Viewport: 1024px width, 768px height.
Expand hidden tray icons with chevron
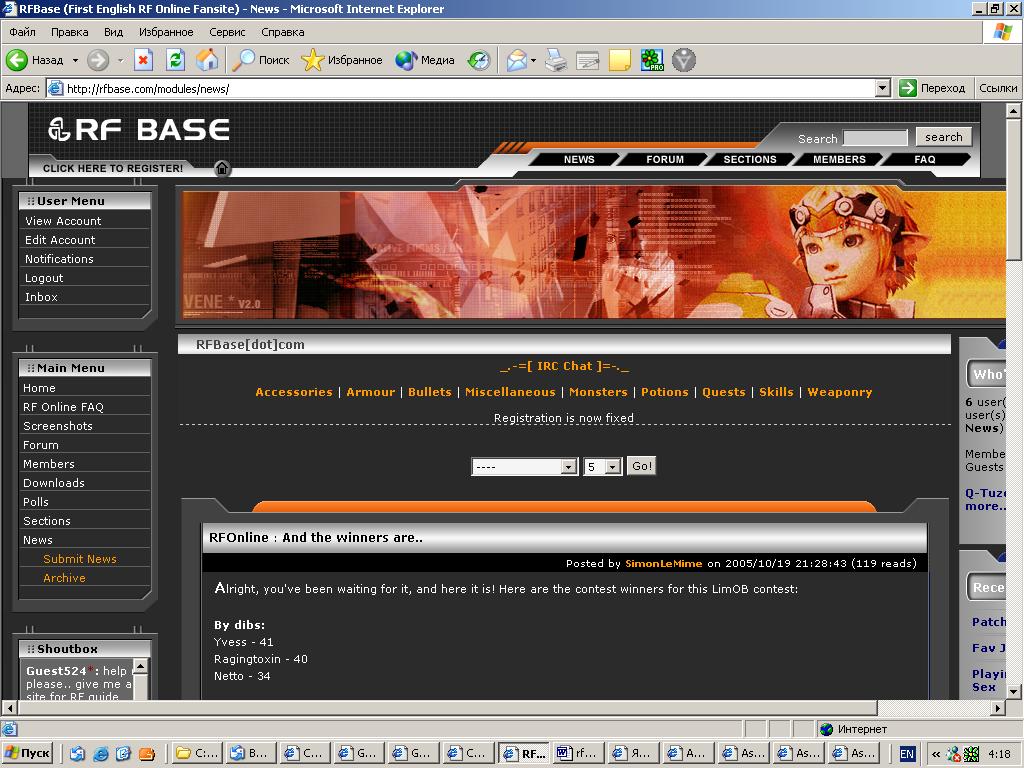[x=936, y=754]
